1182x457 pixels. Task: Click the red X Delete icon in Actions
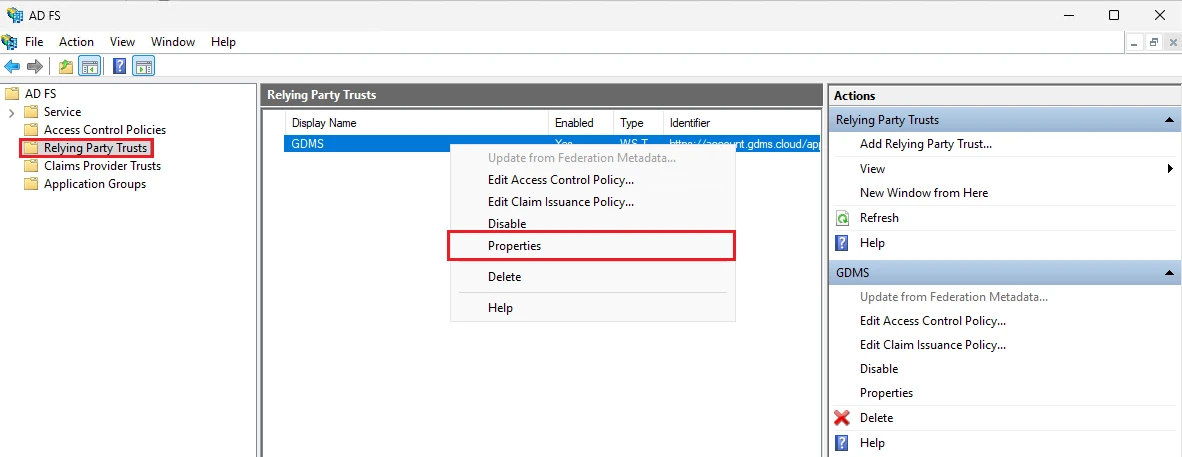(x=842, y=418)
